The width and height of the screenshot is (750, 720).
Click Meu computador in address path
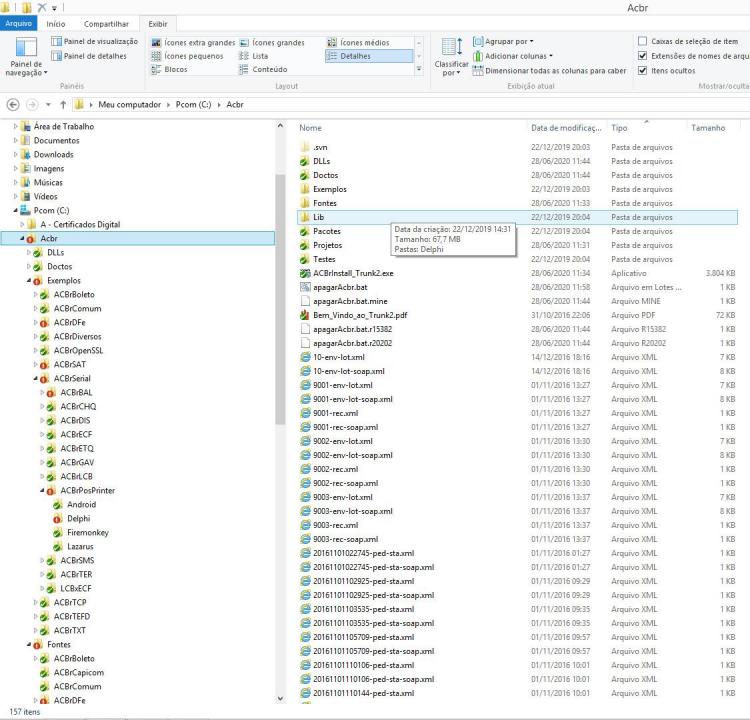pos(130,104)
